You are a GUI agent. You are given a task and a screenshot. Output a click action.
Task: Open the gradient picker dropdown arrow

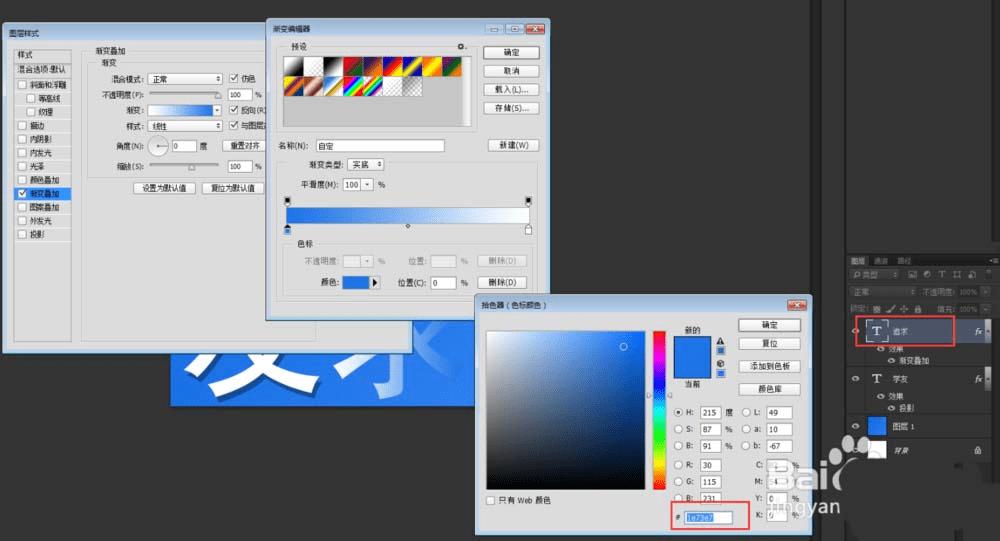217,110
